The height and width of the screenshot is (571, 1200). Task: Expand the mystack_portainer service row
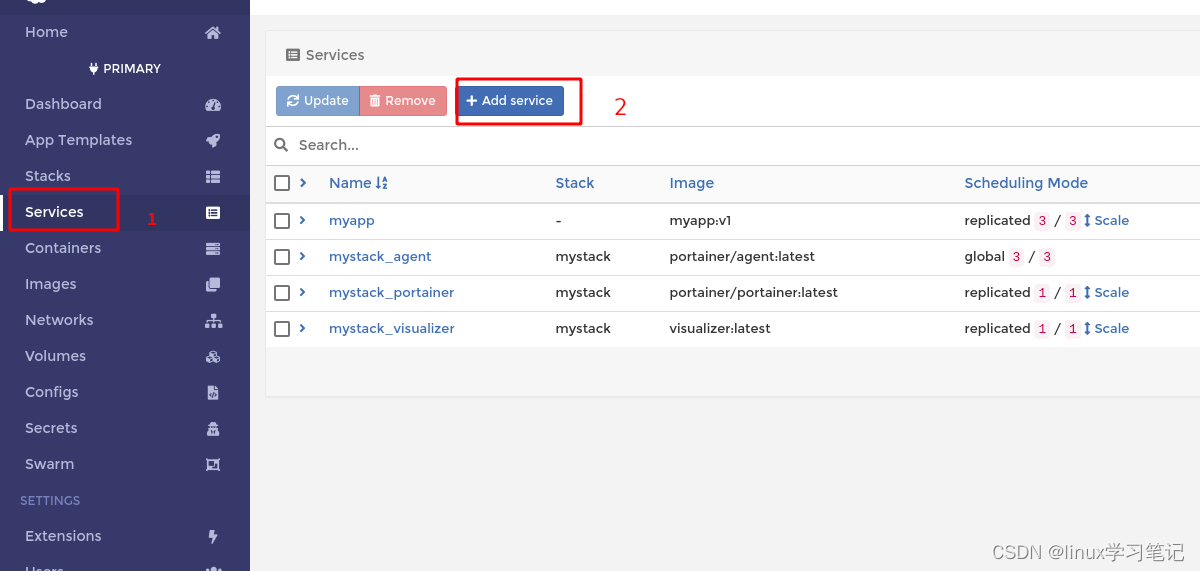pyautogui.click(x=303, y=291)
